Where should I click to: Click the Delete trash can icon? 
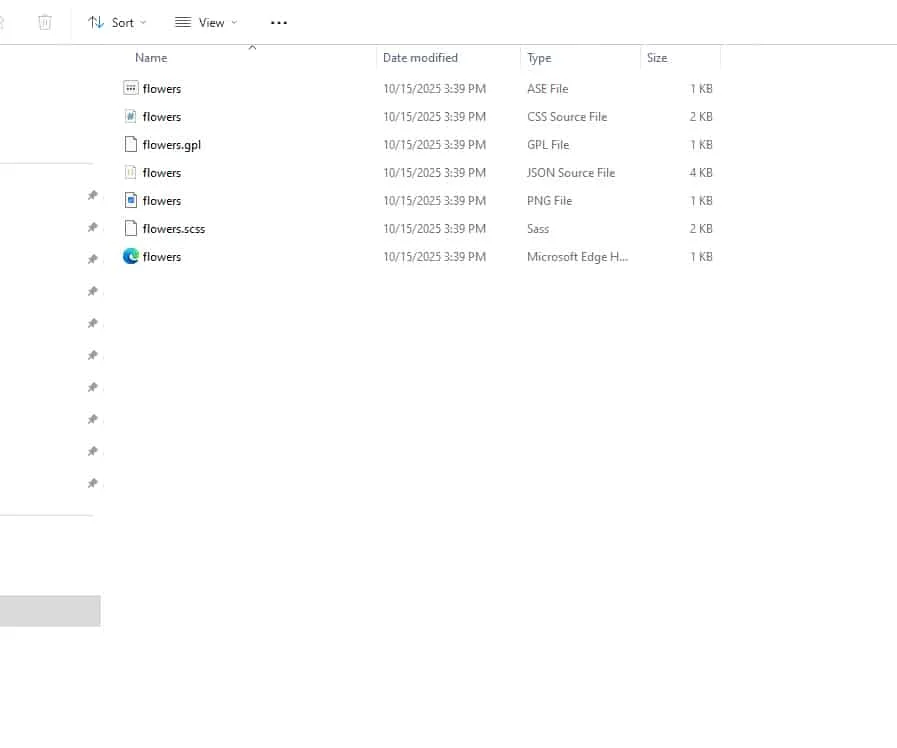coord(45,22)
